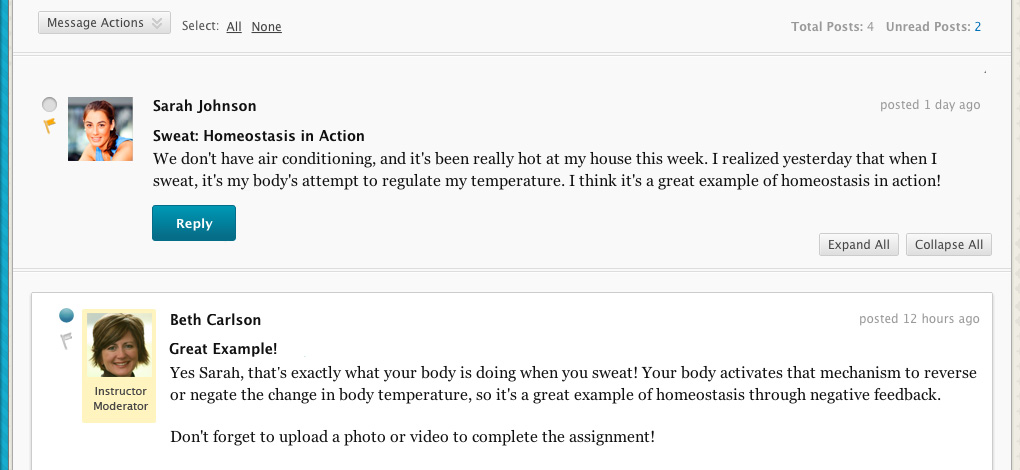
Task: Click the post title Sweat: Homeostasis in Action
Action: pos(258,136)
